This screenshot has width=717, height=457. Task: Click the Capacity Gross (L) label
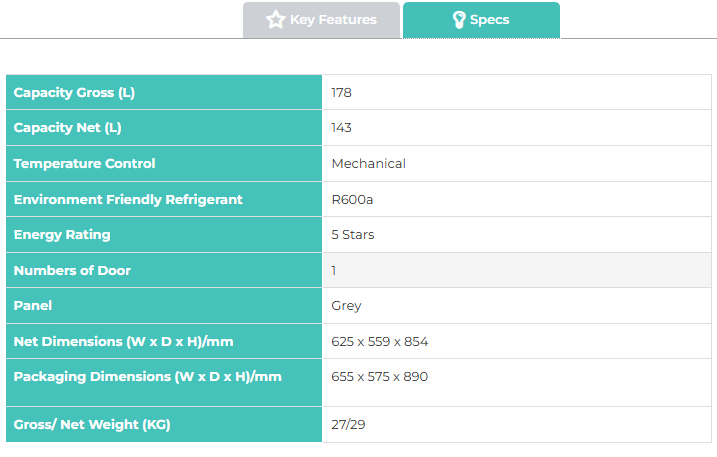coord(74,93)
